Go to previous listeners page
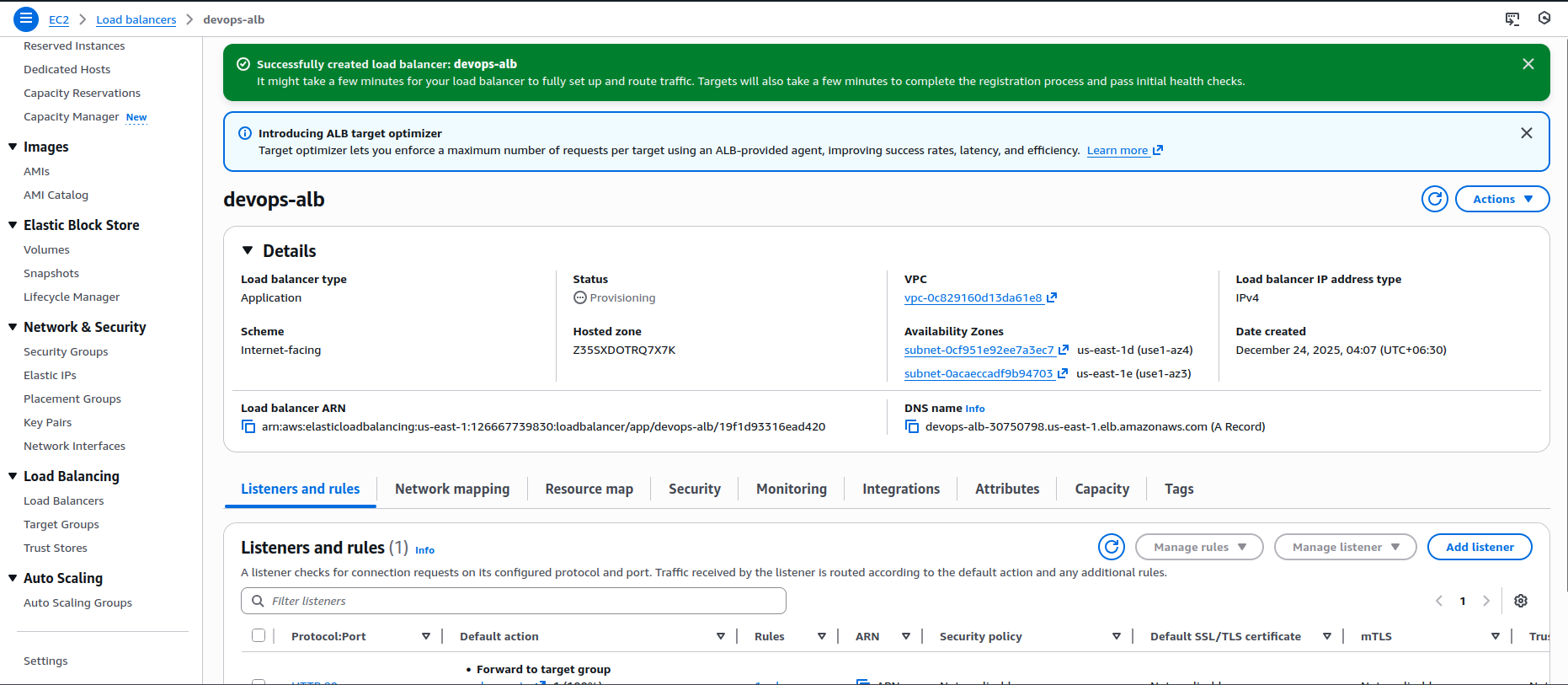1568x685 pixels. [1439, 601]
